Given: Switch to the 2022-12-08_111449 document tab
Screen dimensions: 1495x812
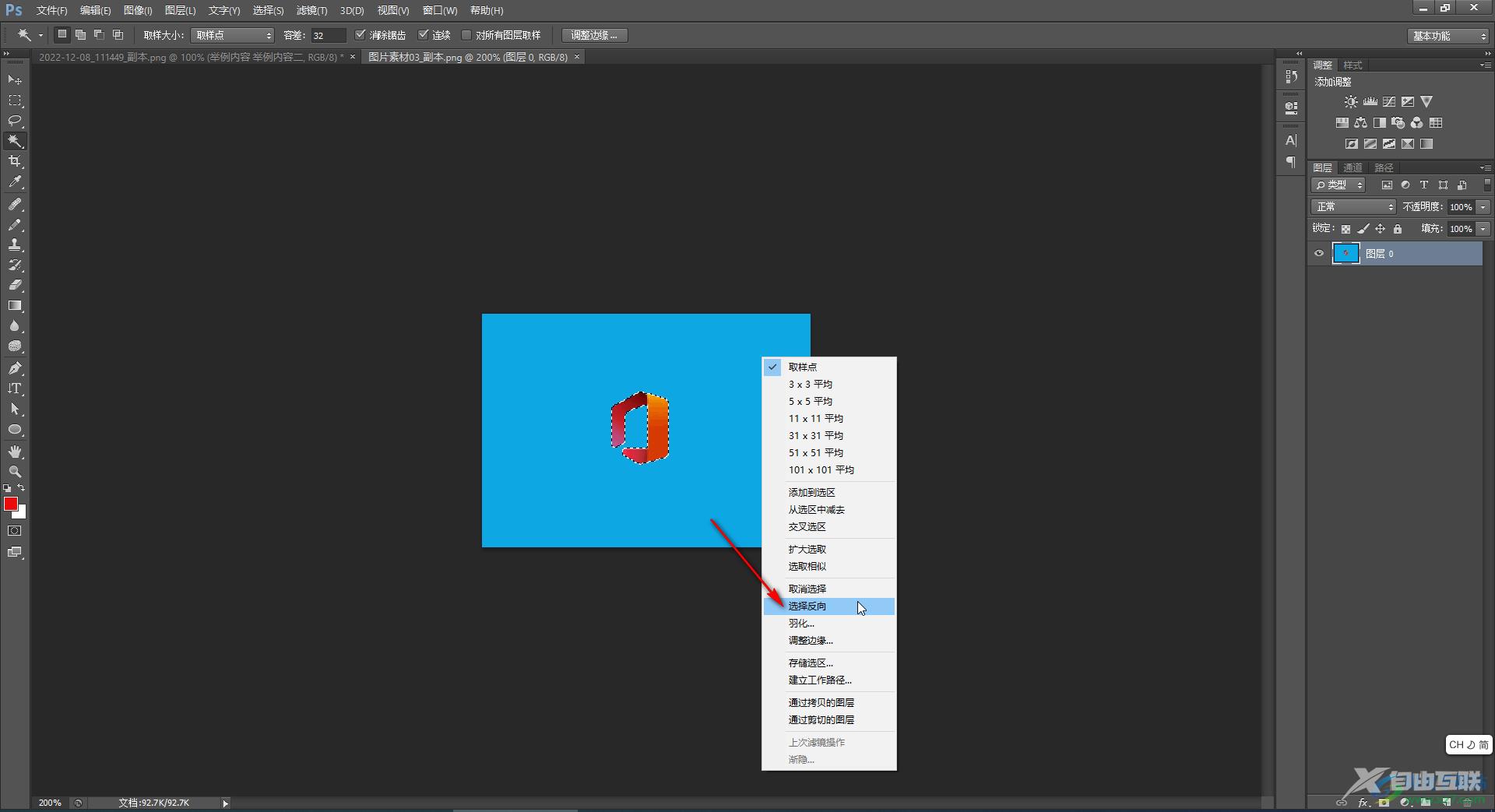Looking at the screenshot, I should click(x=191, y=58).
